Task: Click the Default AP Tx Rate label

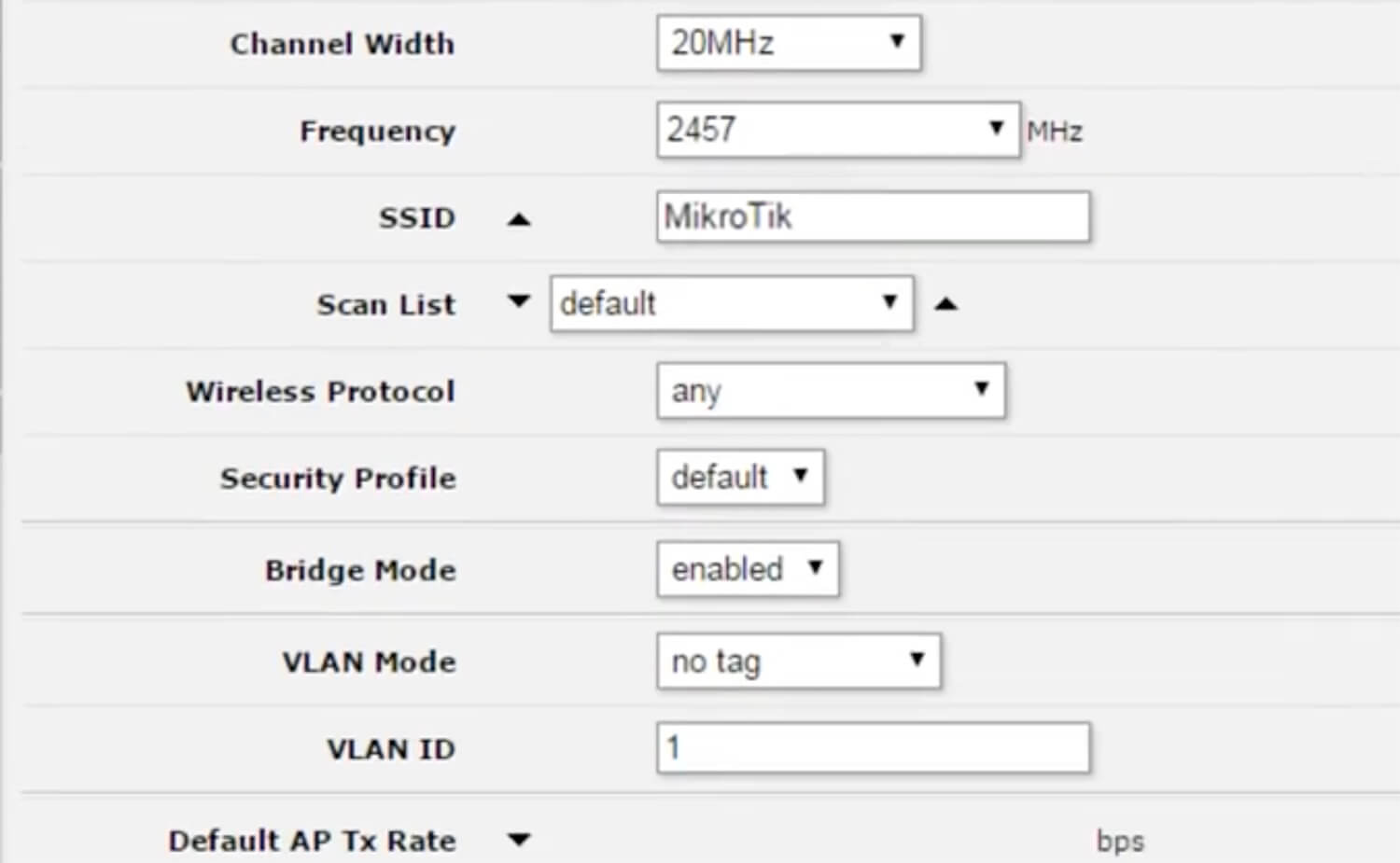Action: 312,841
